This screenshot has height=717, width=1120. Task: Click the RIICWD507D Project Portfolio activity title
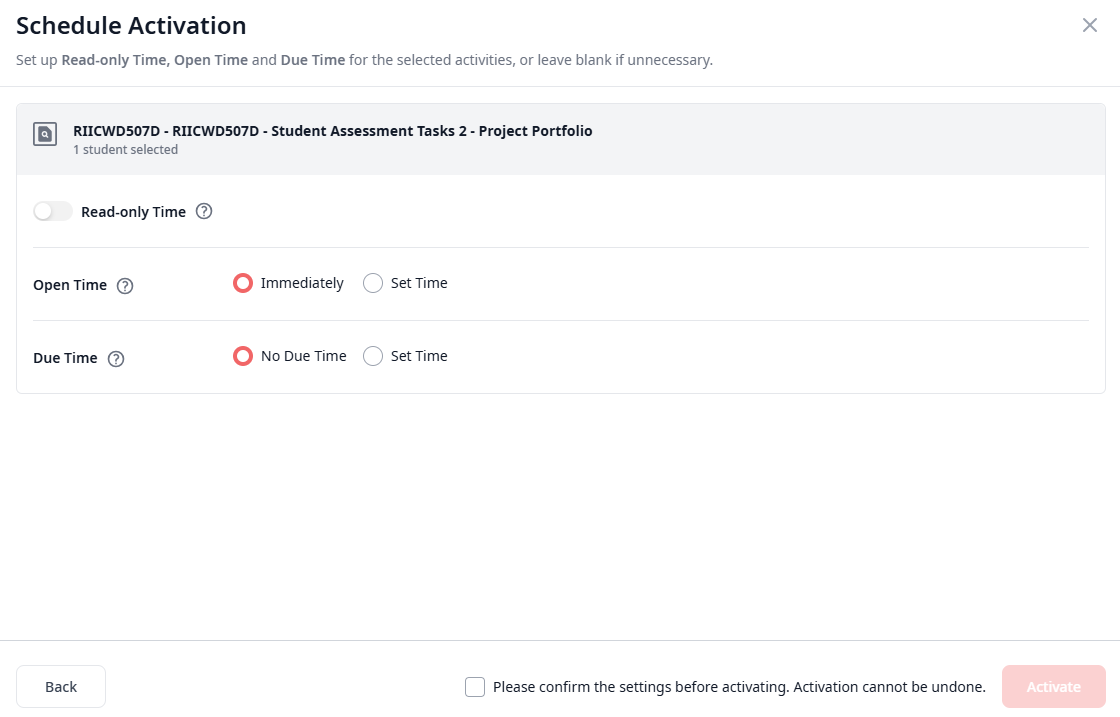pos(332,131)
